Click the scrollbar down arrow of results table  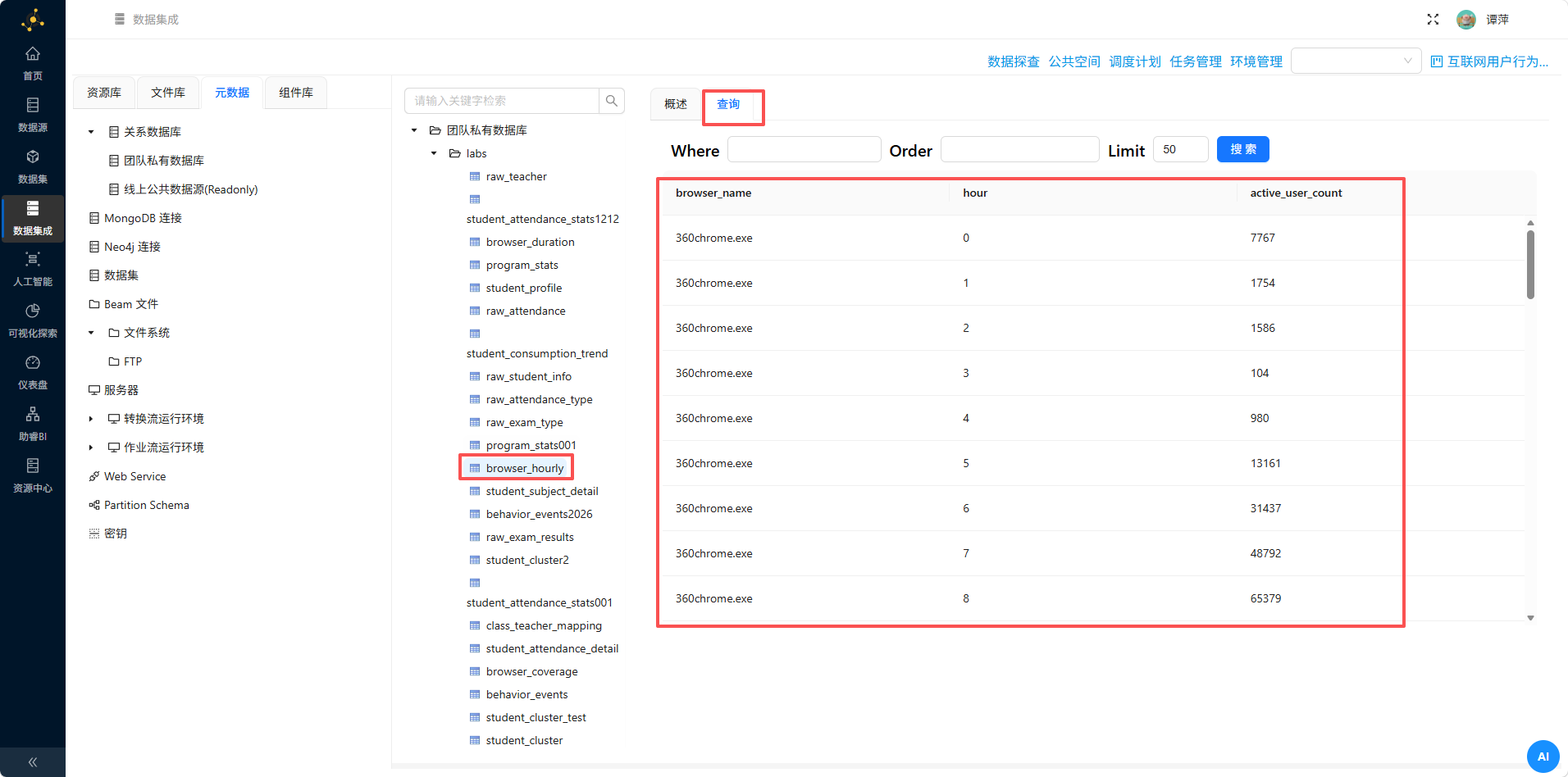pyautogui.click(x=1530, y=618)
